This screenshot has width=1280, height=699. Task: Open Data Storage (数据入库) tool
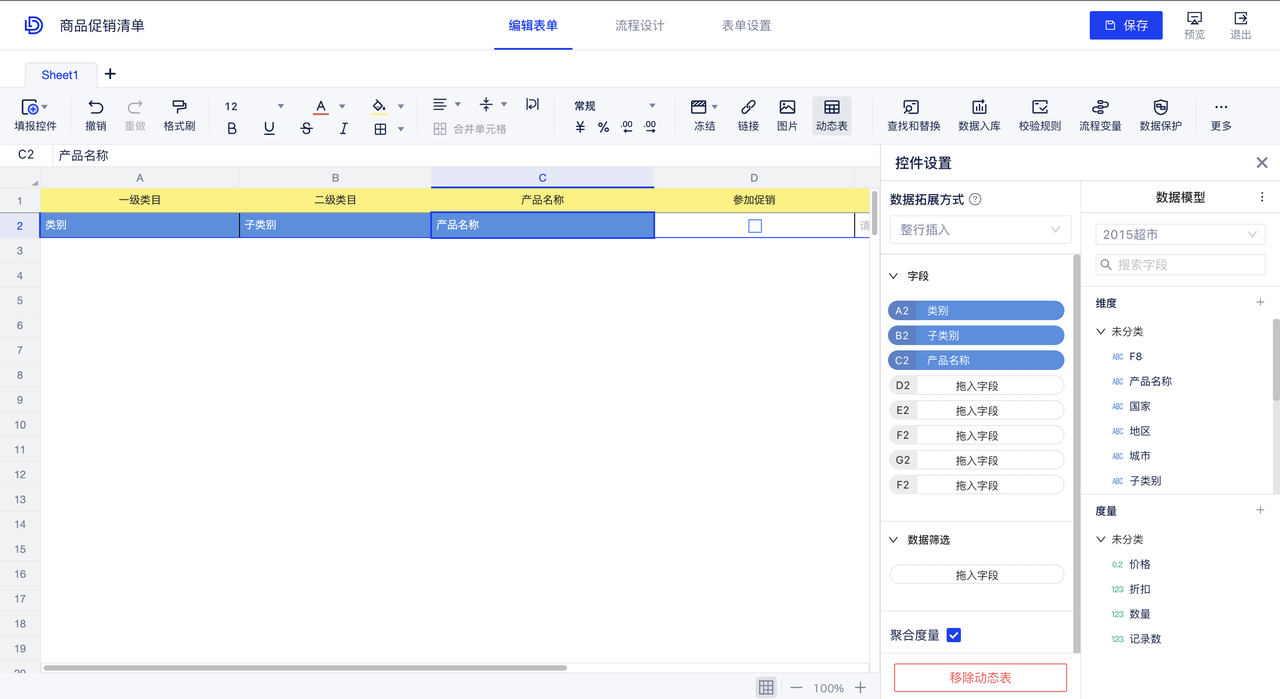(979, 107)
